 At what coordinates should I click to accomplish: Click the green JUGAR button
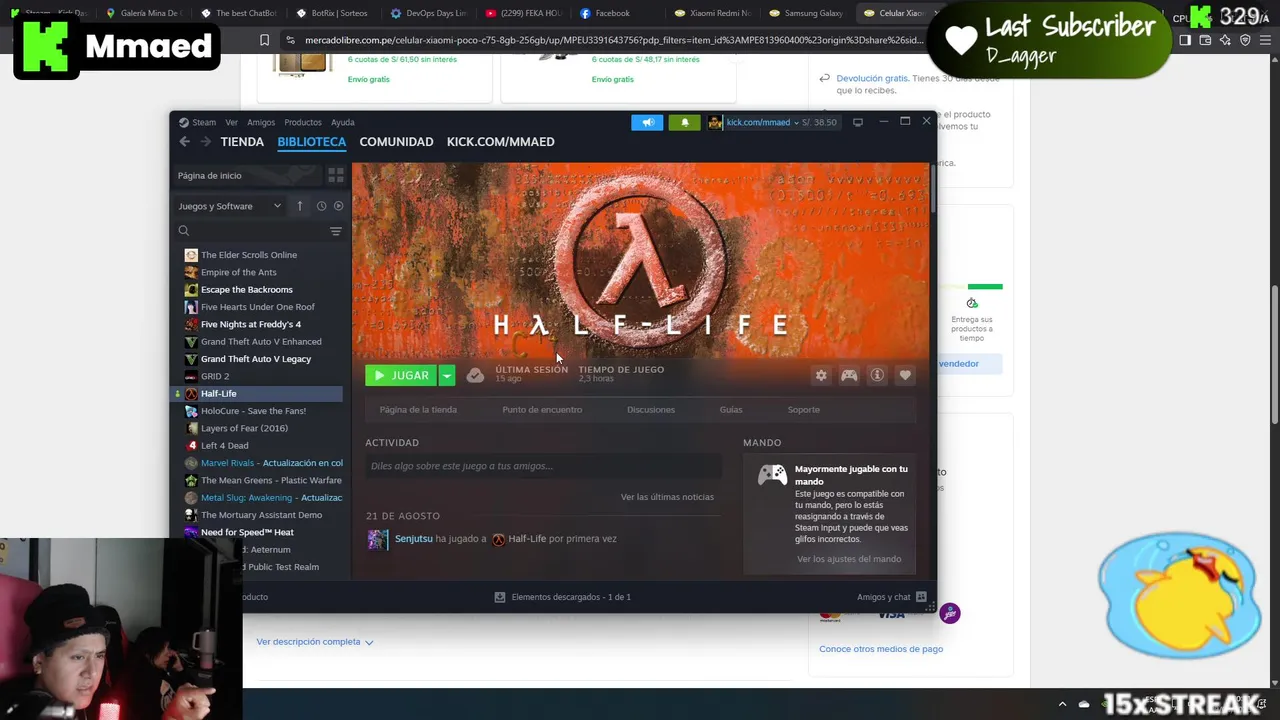(402, 375)
